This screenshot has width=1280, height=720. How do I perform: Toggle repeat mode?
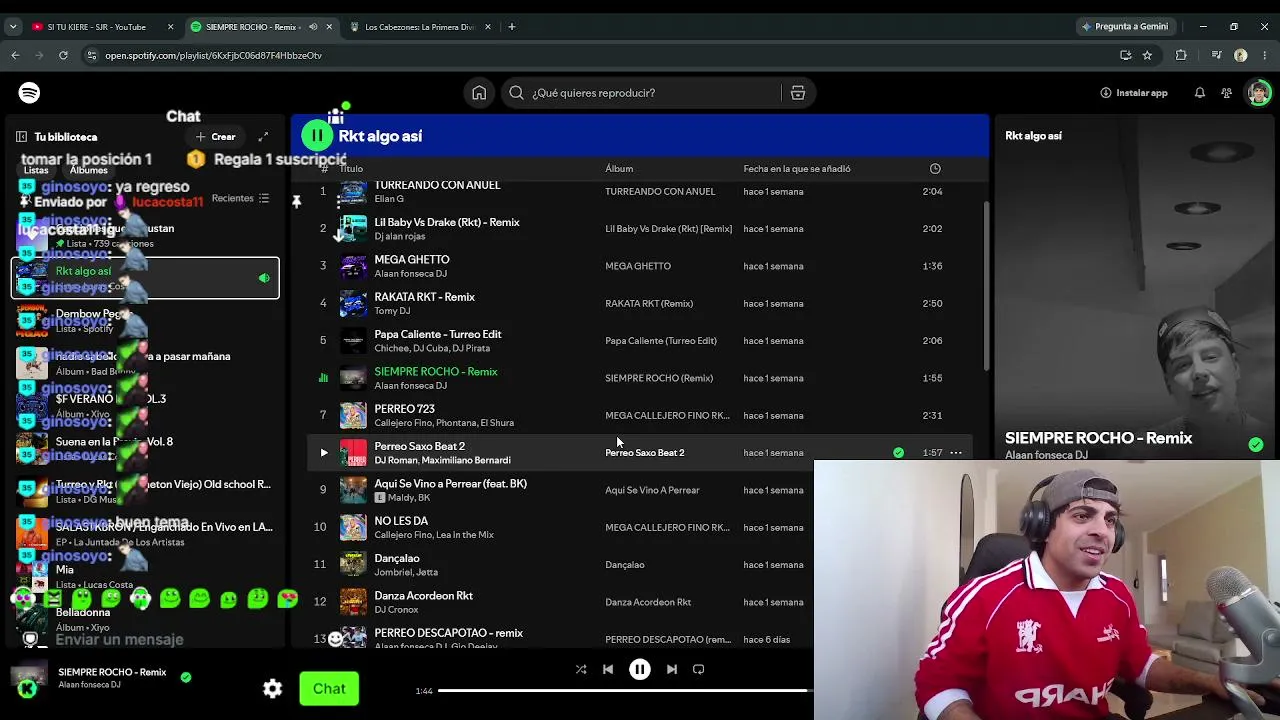pyautogui.click(x=699, y=669)
